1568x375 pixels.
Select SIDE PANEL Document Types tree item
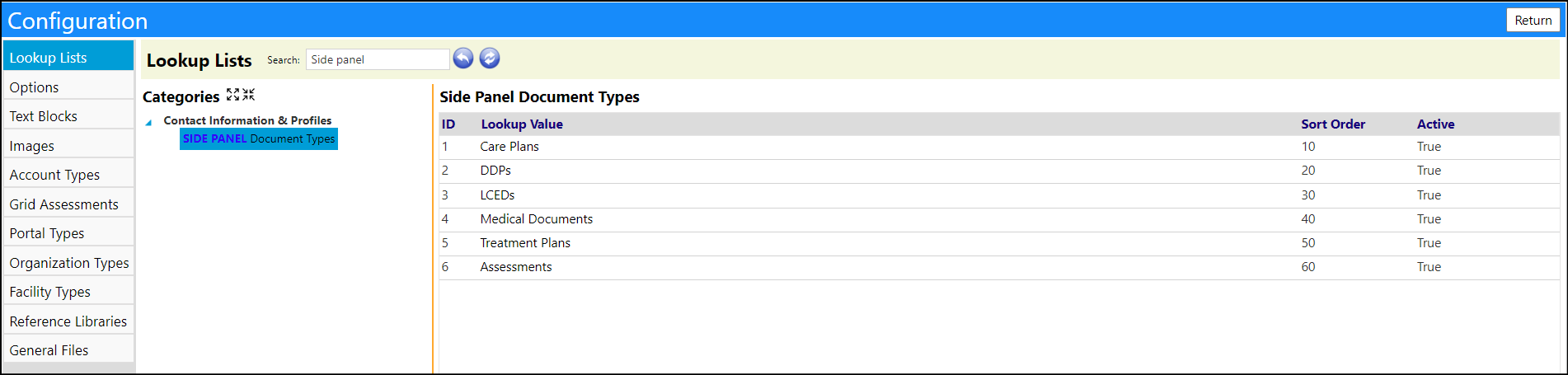coord(259,138)
